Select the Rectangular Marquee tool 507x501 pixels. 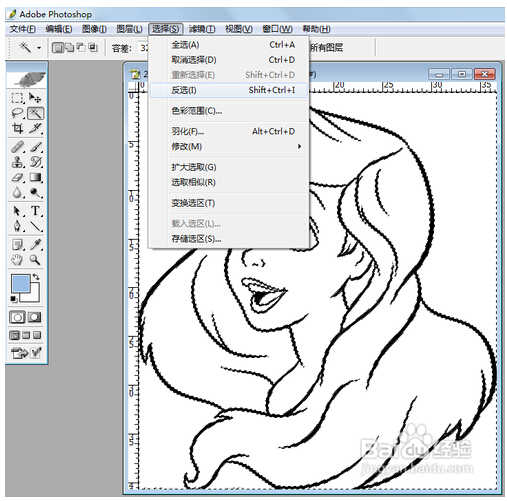click(17, 98)
